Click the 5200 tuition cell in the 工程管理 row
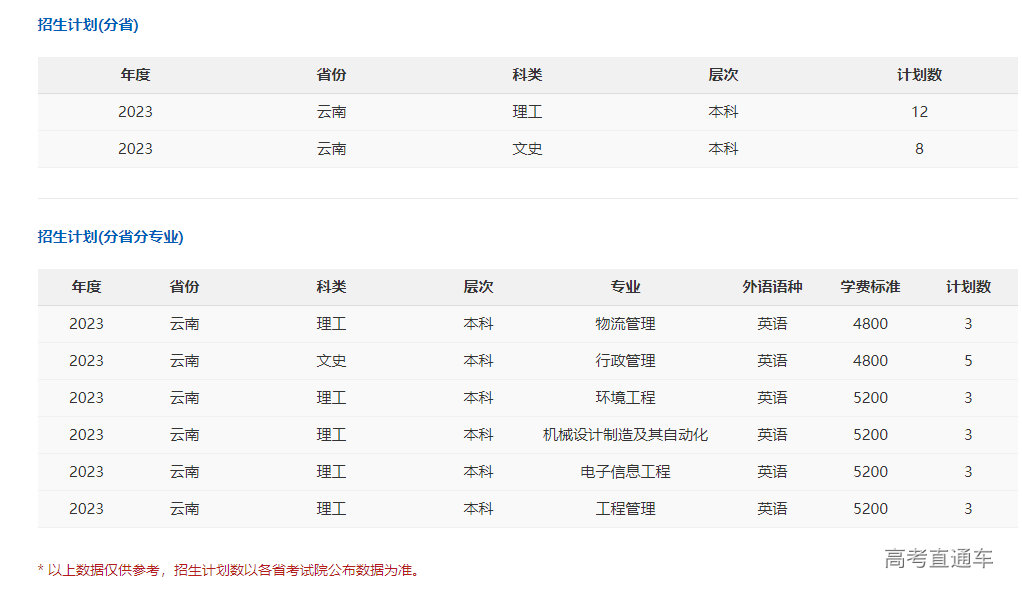 point(870,509)
